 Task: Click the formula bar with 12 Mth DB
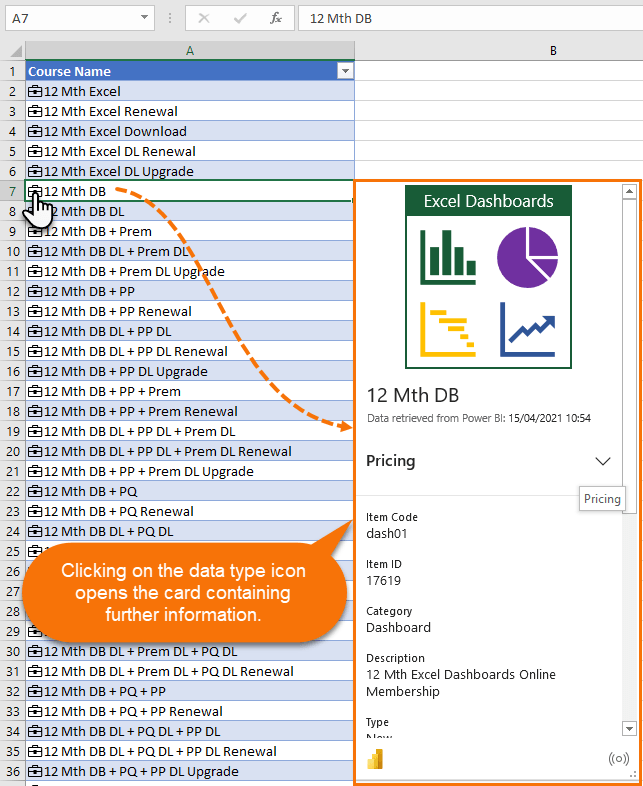pyautogui.click(x=470, y=19)
